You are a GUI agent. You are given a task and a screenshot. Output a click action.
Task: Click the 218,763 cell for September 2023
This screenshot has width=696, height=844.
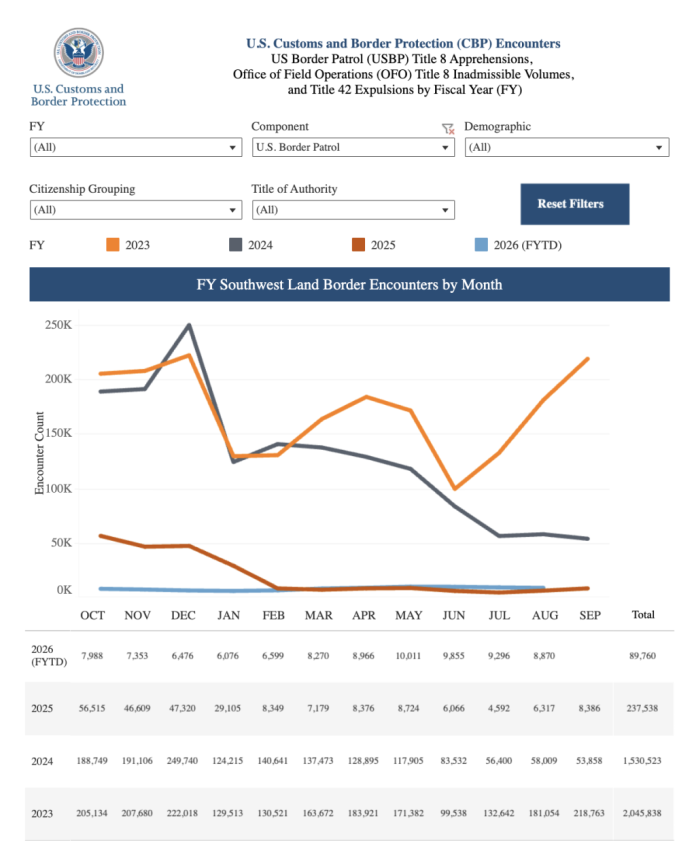pyautogui.click(x=589, y=813)
